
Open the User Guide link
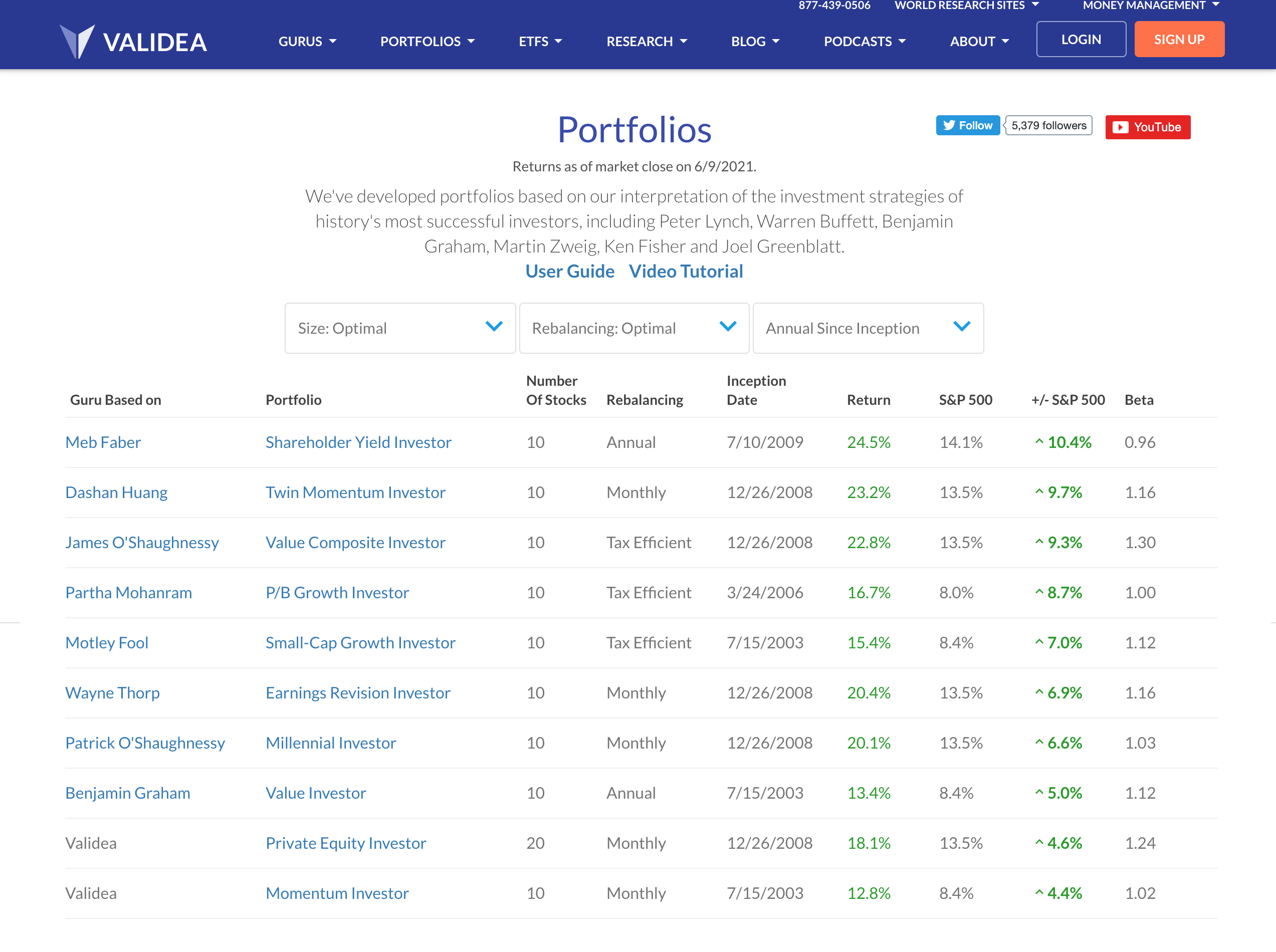pos(569,272)
